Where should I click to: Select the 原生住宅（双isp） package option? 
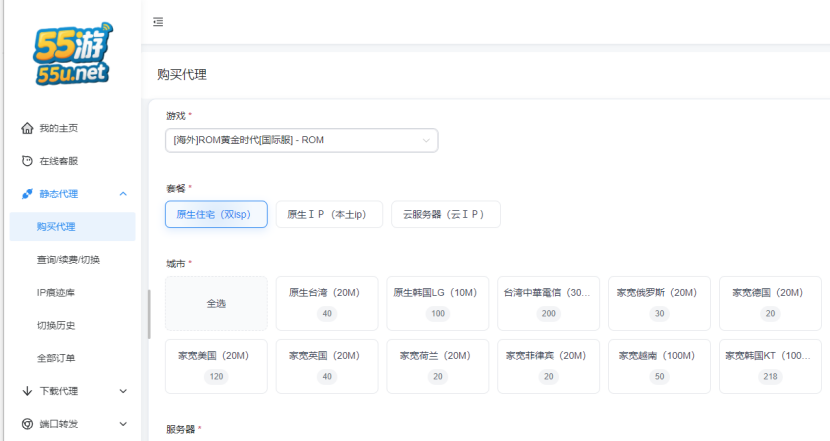(x=216, y=214)
